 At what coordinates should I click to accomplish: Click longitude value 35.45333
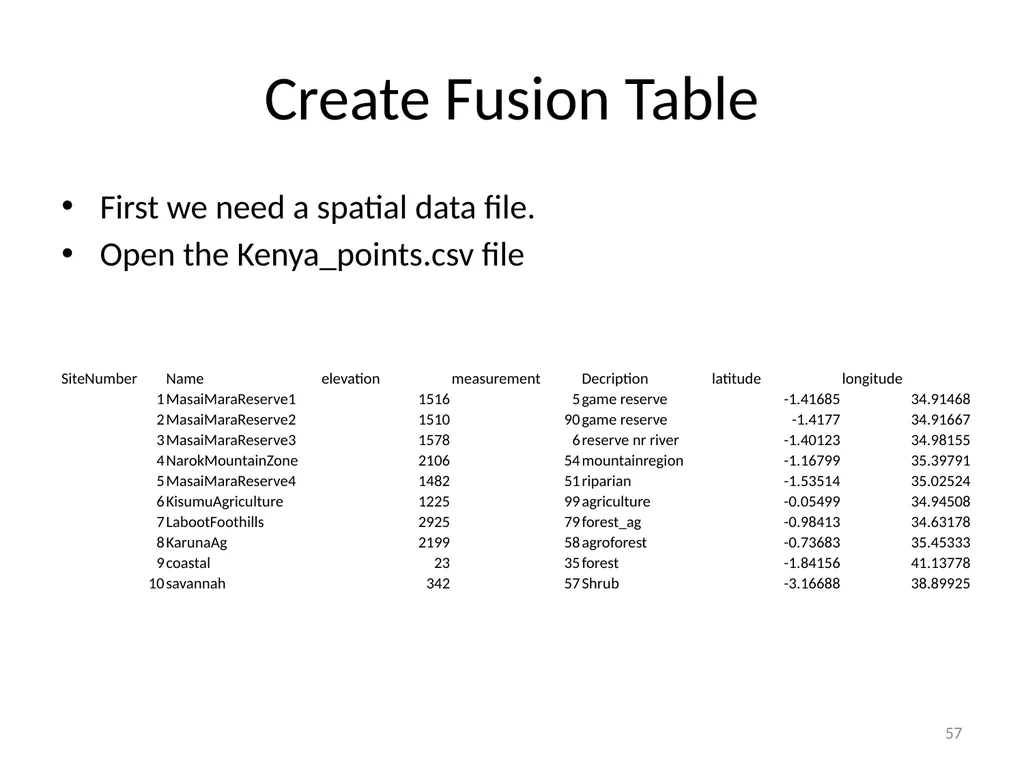[940, 543]
